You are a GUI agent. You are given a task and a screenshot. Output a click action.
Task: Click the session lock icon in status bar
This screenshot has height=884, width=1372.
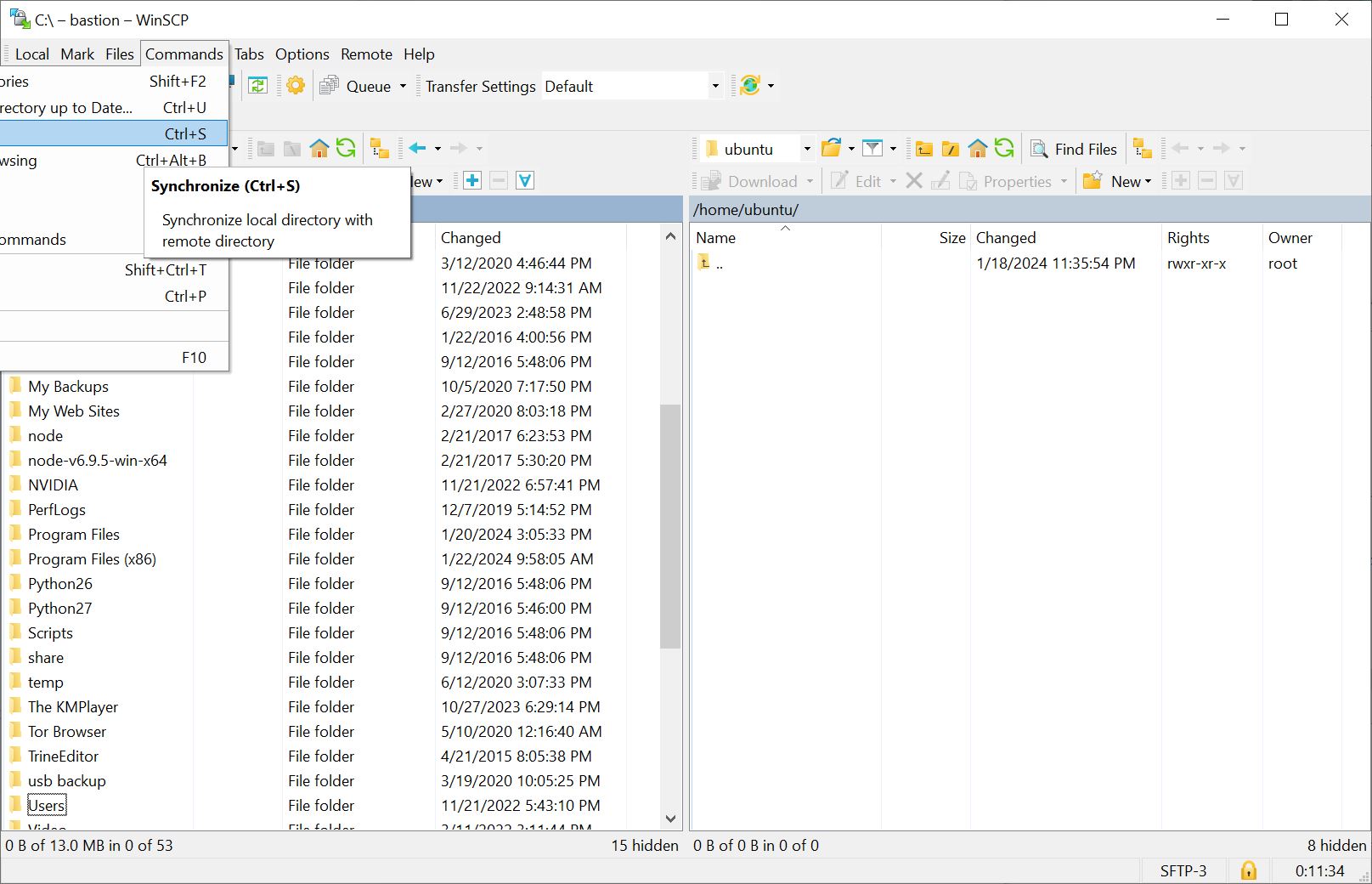(x=1248, y=870)
